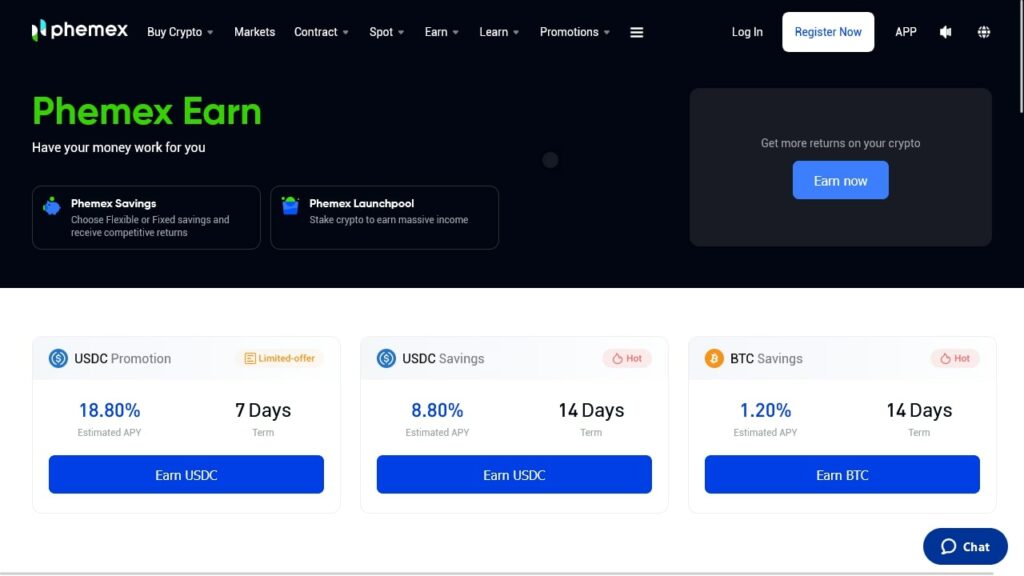Click the announcements megaphone icon
Screen dimensions: 1024x576
pos(945,32)
